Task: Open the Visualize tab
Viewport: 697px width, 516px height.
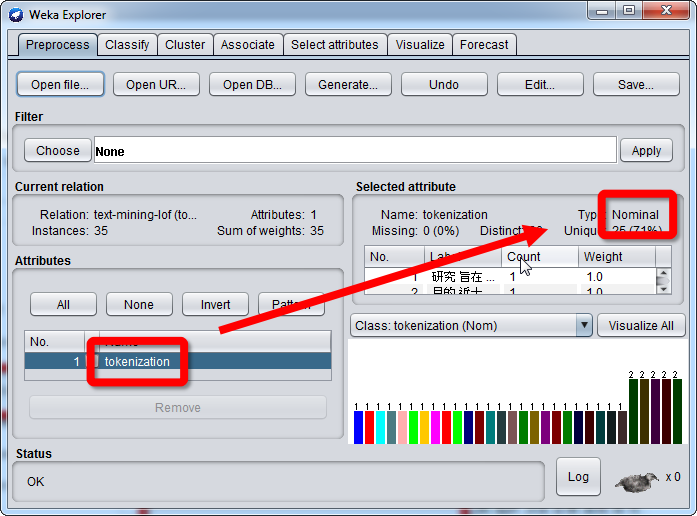Action: tap(420, 45)
